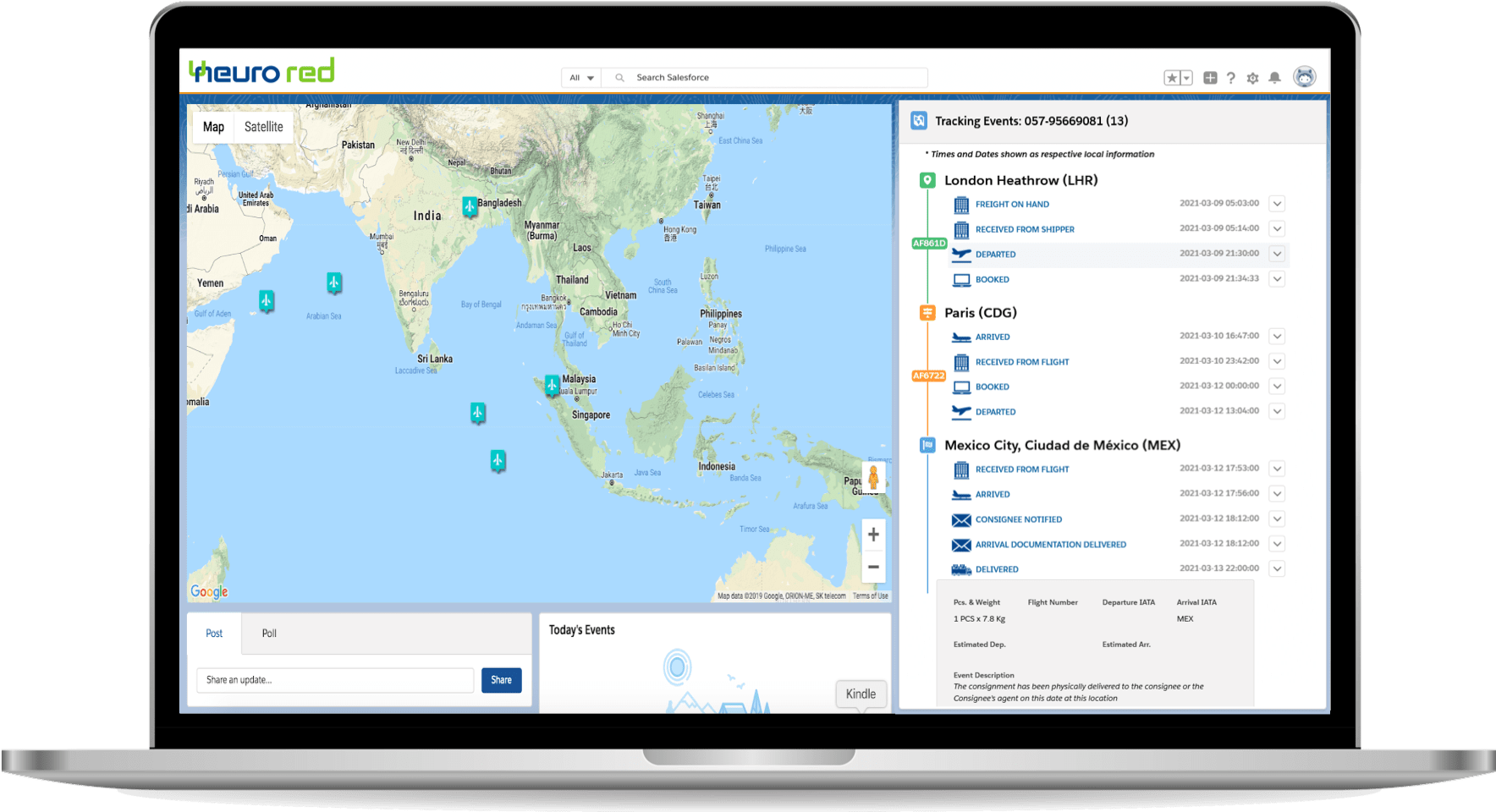This screenshot has width=1496, height=812.
Task: Focus the Search Salesforce field
Action: (765, 78)
